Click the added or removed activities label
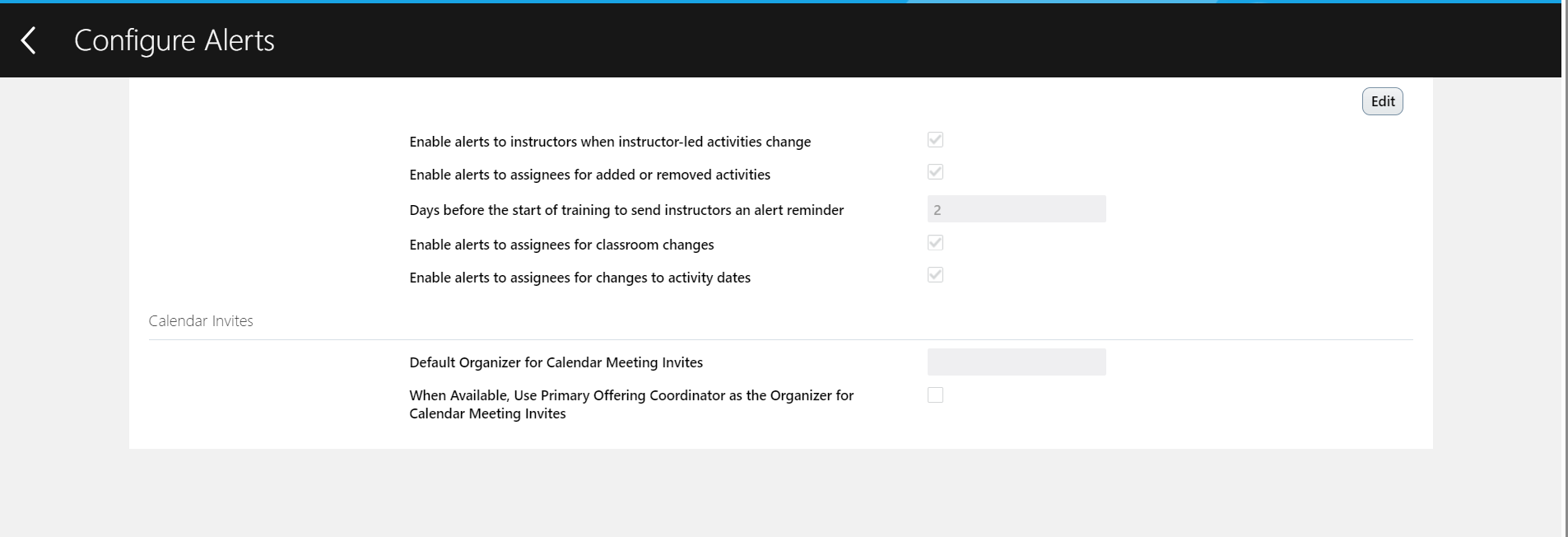1568x537 pixels. pyautogui.click(x=589, y=174)
